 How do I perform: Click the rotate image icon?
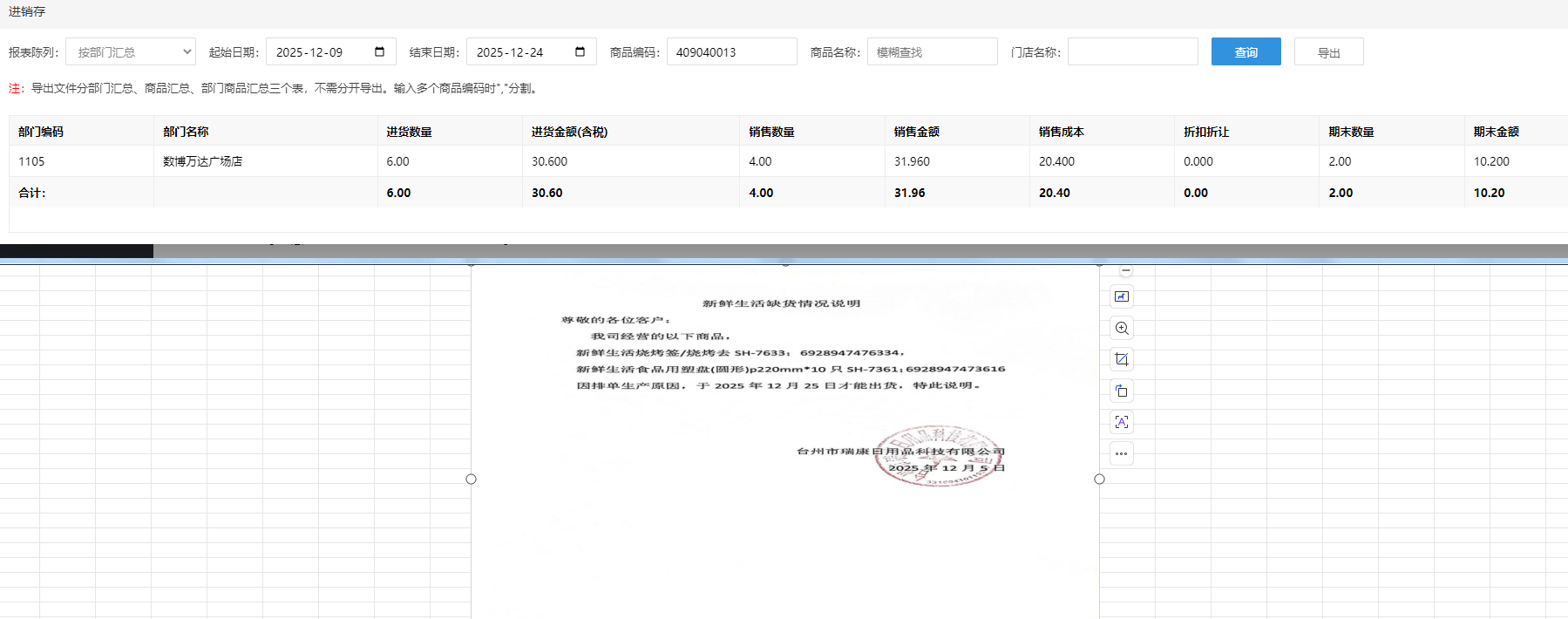(x=1122, y=391)
